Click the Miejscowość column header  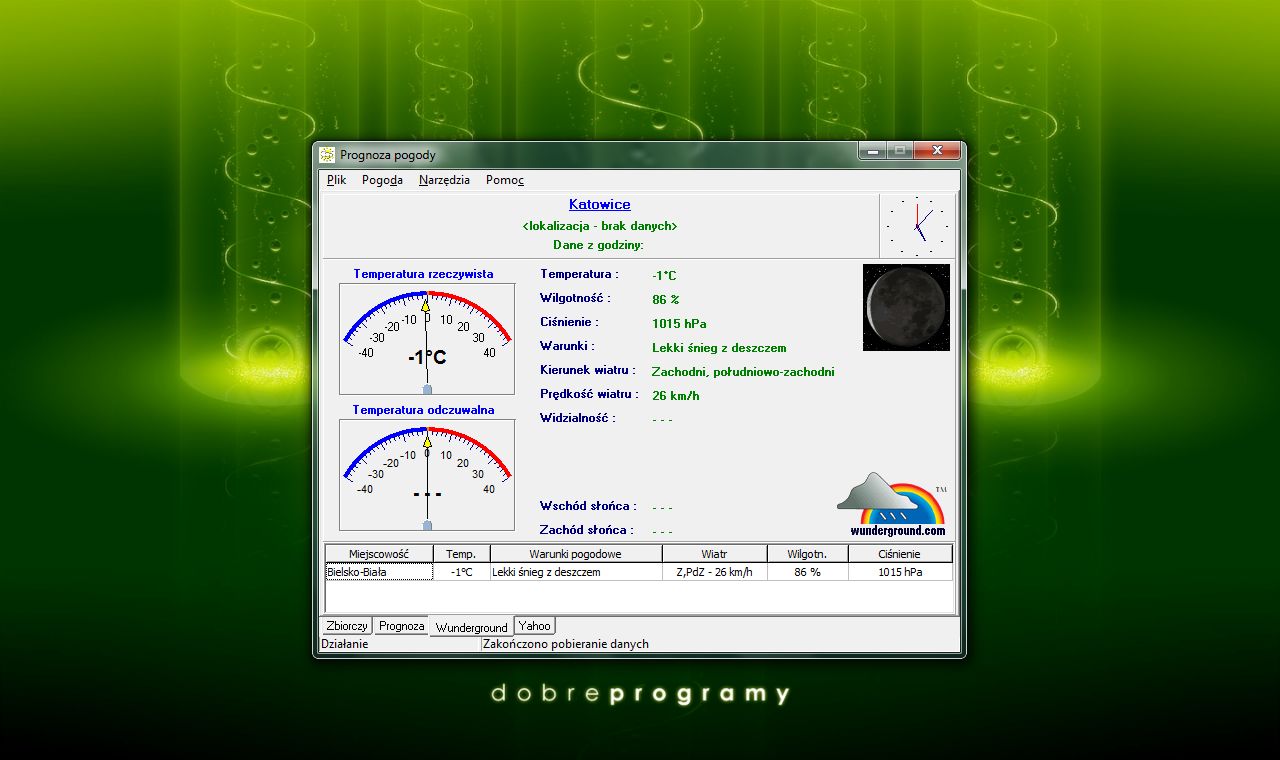[x=379, y=553]
